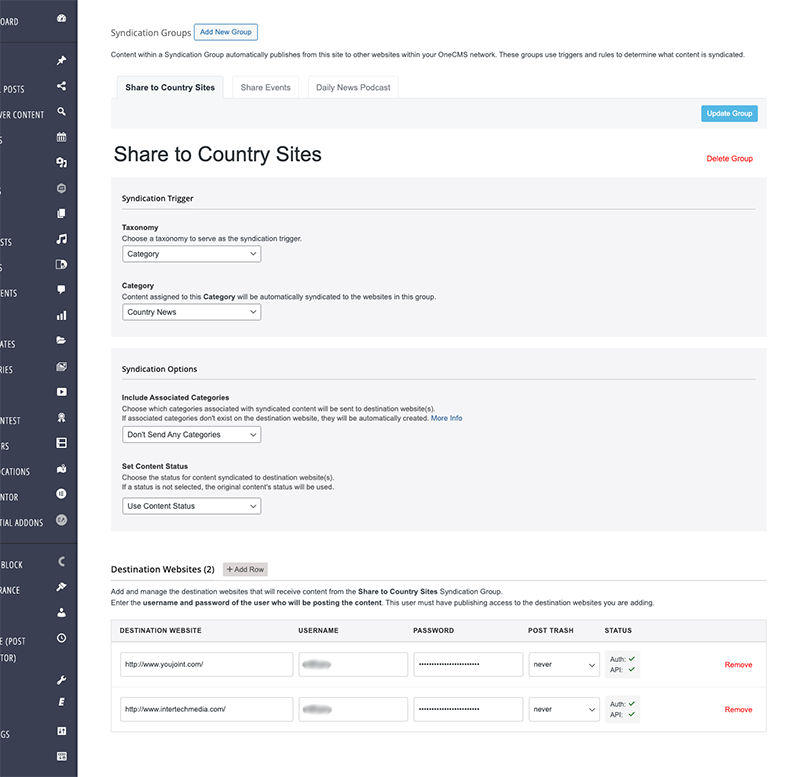Open the map Locations icon in sidebar
The width and height of the screenshot is (800, 777).
coord(61,468)
